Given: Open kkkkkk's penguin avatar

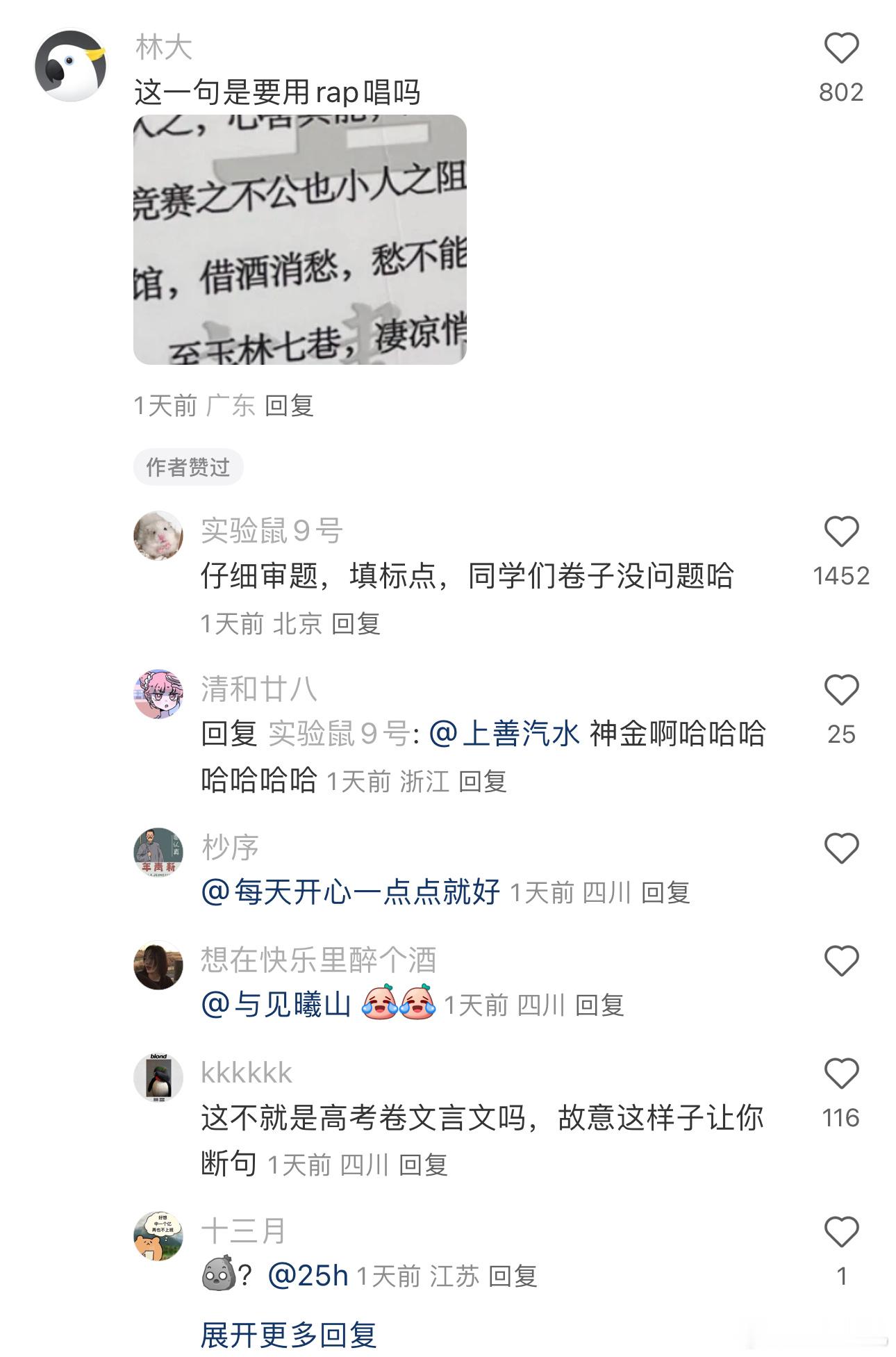Looking at the screenshot, I should point(158,1078).
